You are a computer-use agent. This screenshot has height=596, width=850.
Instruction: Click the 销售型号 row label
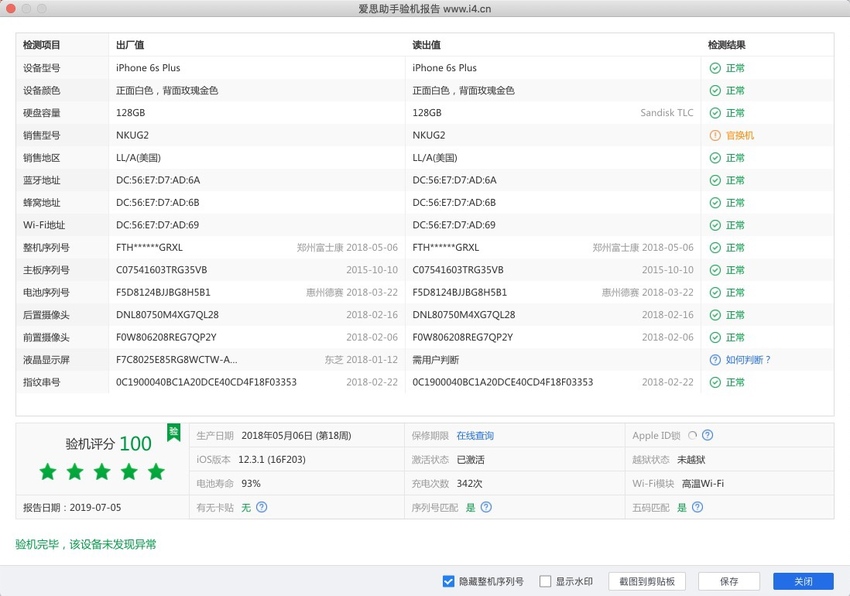point(42,136)
